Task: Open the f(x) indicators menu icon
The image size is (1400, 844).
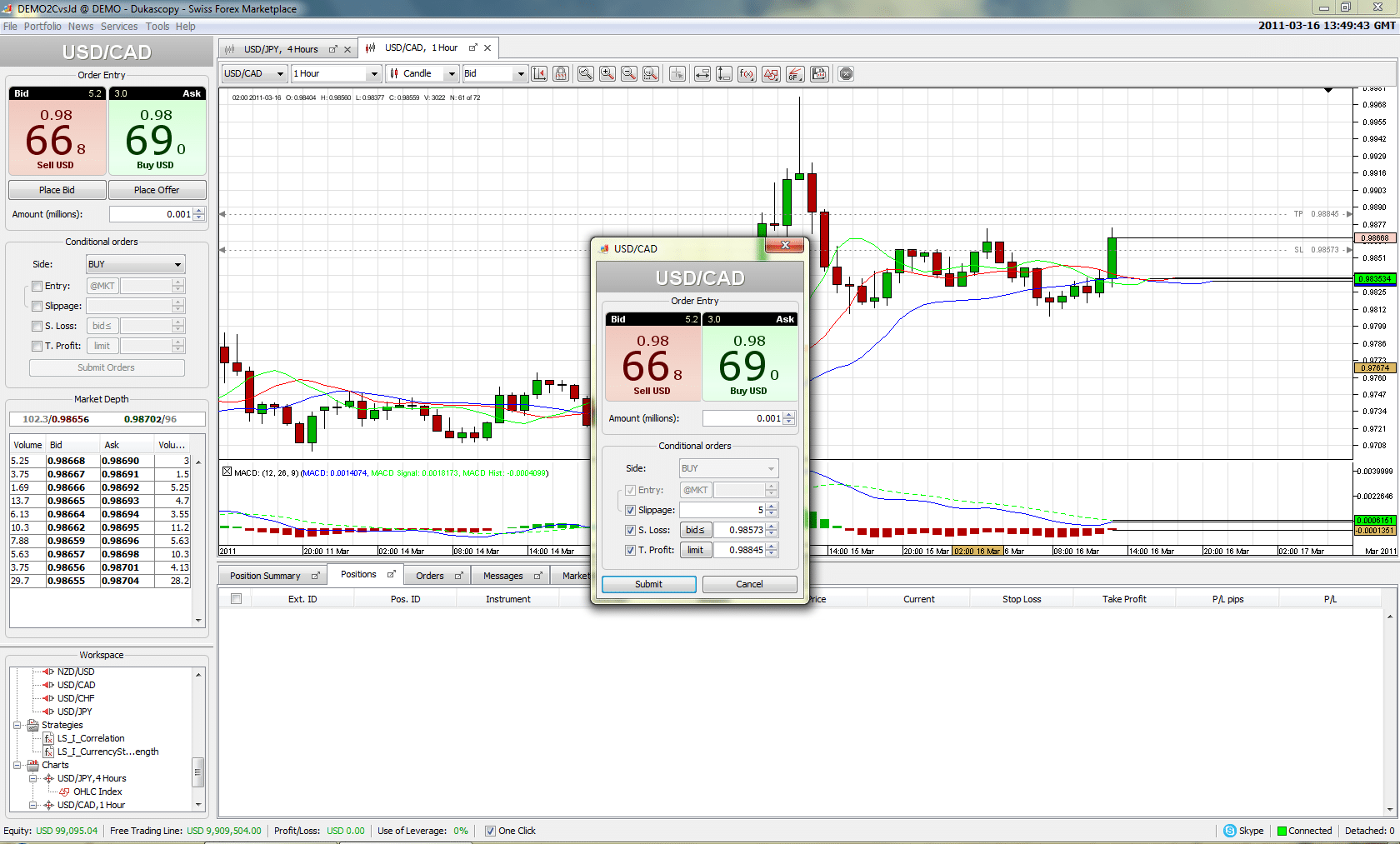Action: (x=747, y=74)
